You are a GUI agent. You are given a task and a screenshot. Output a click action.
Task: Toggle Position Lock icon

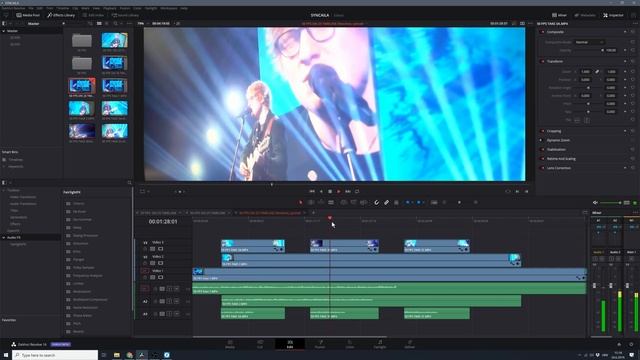(x=396, y=202)
